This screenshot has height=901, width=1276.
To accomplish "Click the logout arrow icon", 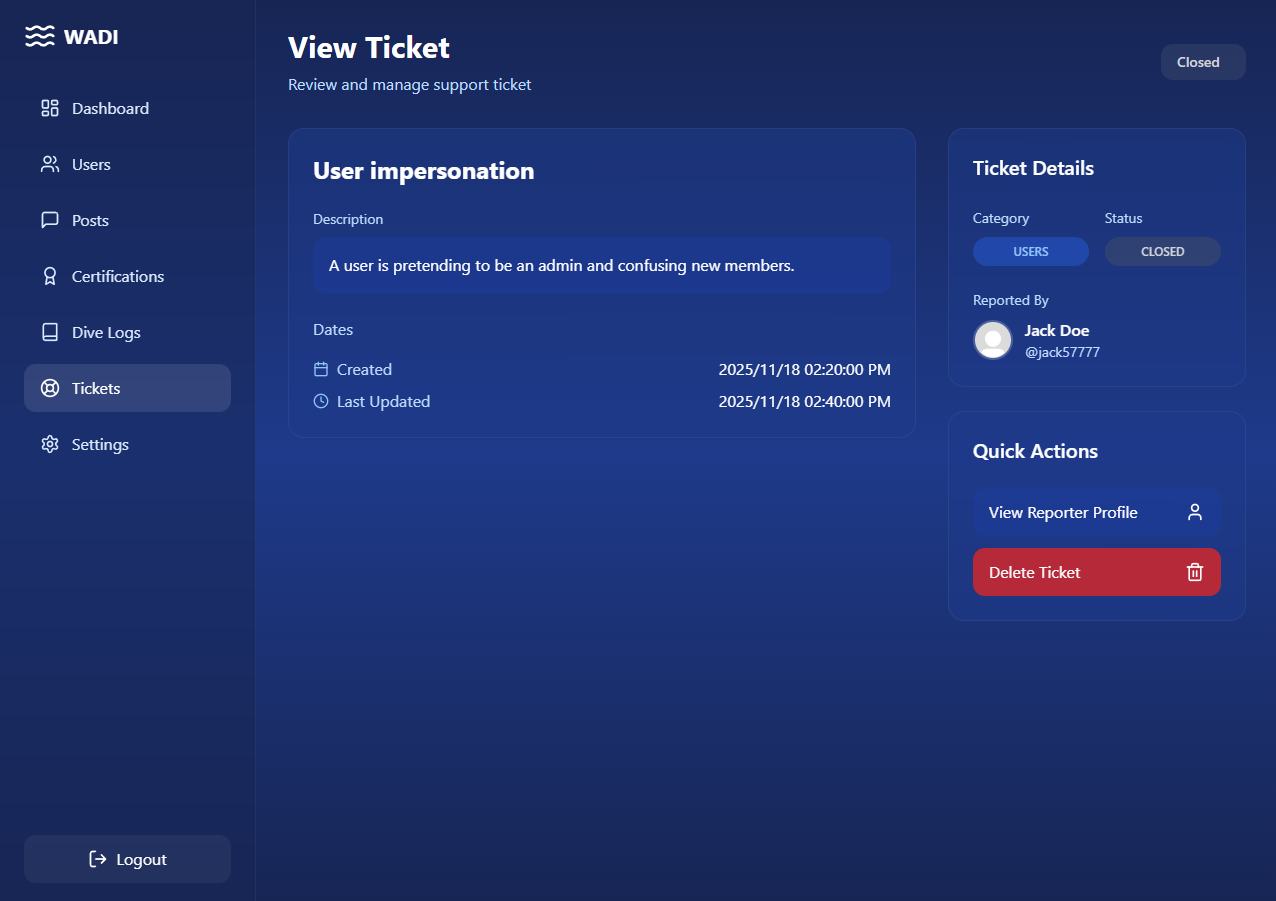I will [98, 859].
